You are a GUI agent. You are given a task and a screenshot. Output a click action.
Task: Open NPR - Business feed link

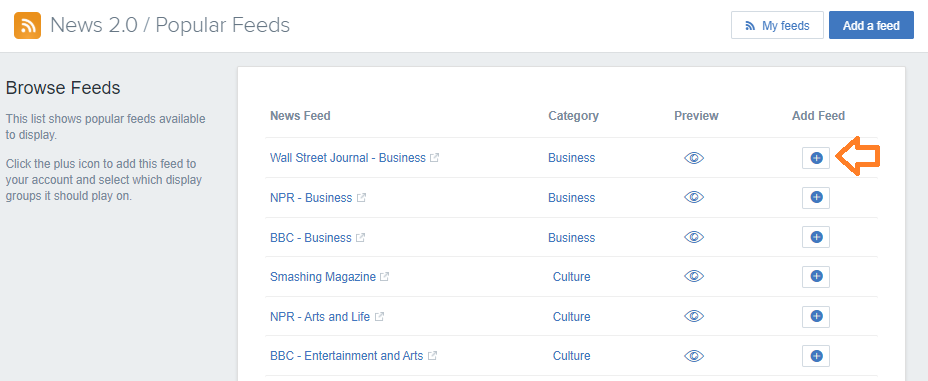(311, 198)
